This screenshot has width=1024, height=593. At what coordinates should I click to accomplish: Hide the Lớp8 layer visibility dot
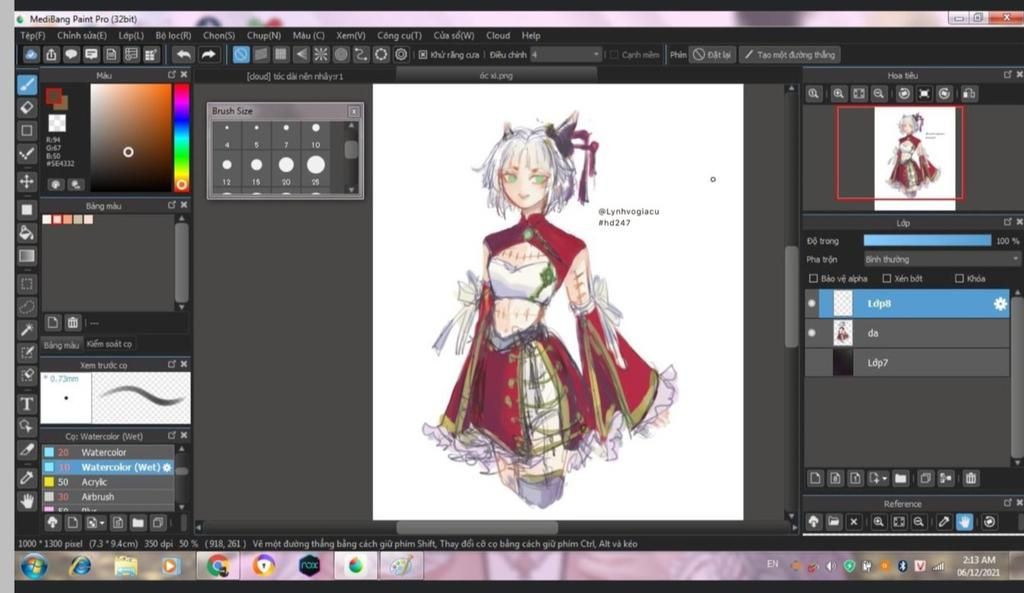tap(812, 304)
